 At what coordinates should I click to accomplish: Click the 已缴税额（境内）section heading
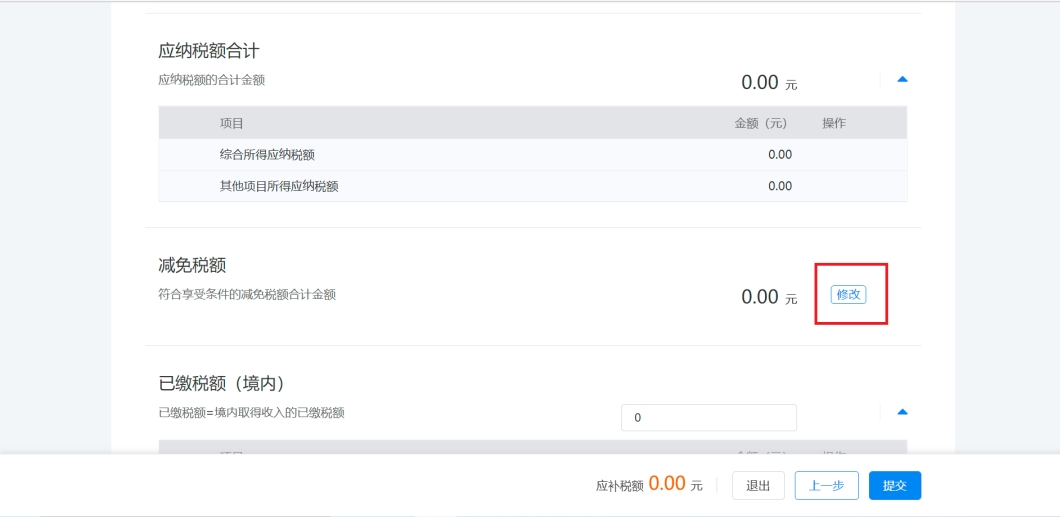click(x=221, y=384)
